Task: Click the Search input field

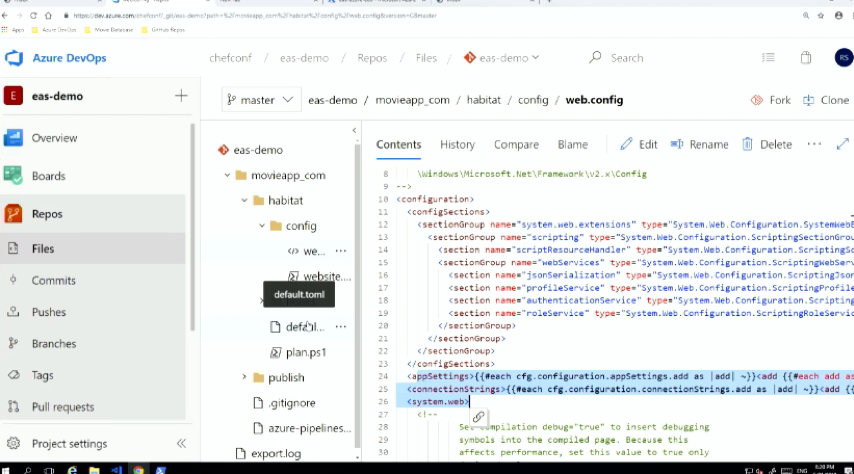Action: (x=680, y=58)
